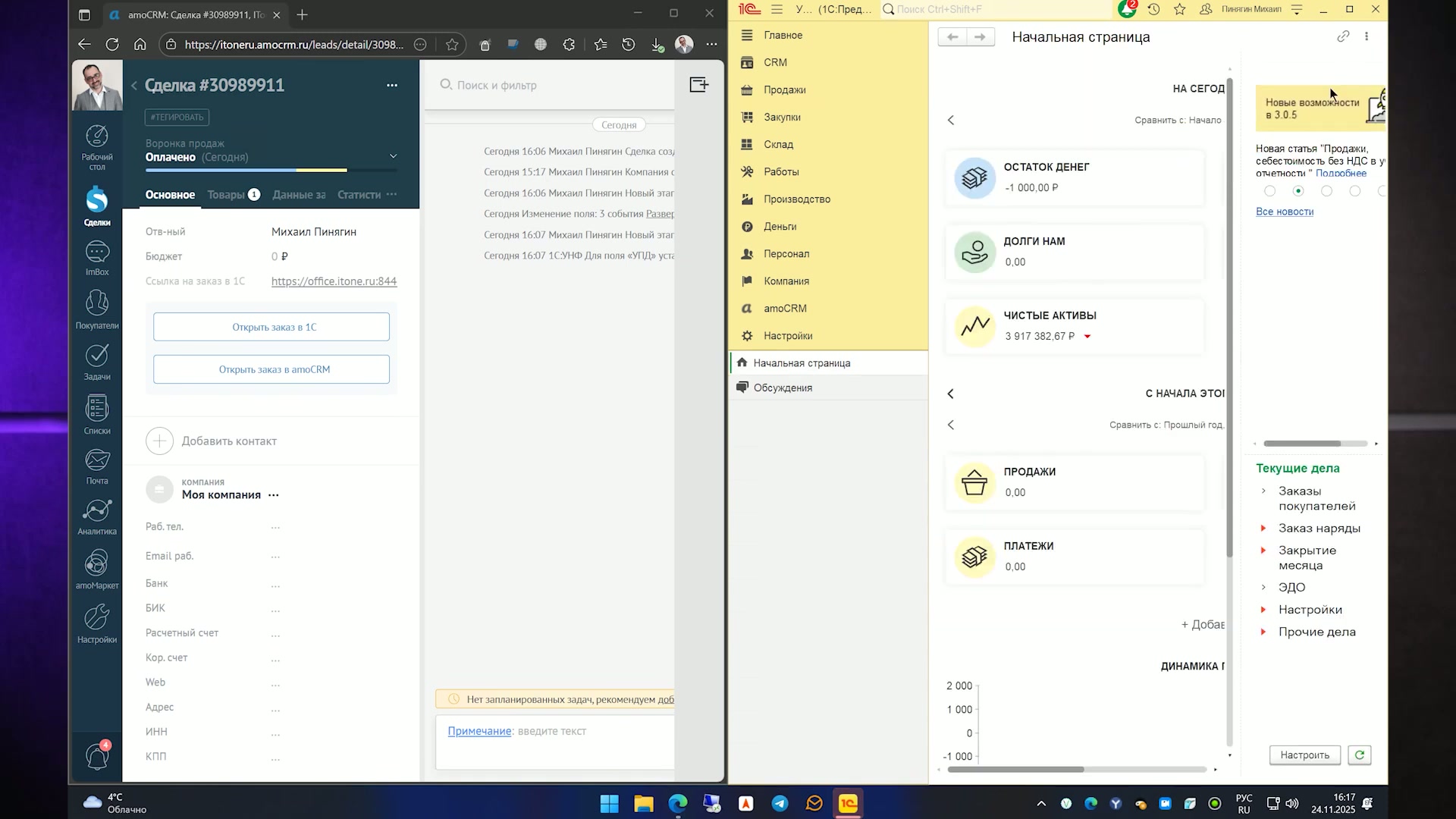Click Открыть заказ в 1С button
Viewport: 1456px width, 819px height.
271,327
